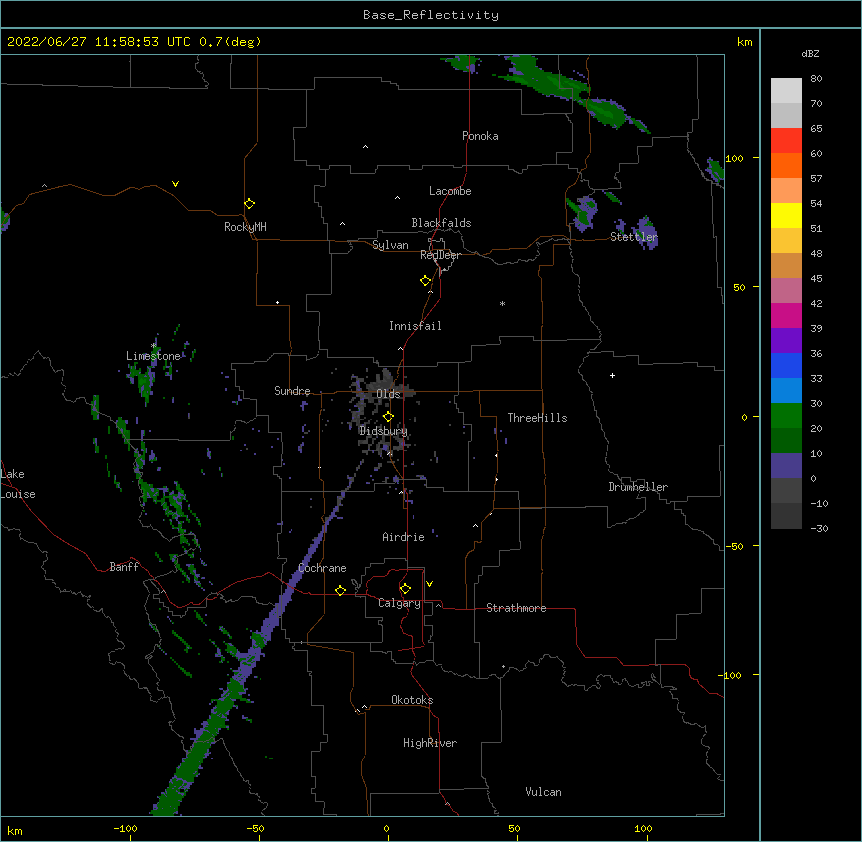This screenshot has height=842, width=862.
Task: Pick the bright yellow 51-54 dBZ legend band
Action: click(786, 215)
